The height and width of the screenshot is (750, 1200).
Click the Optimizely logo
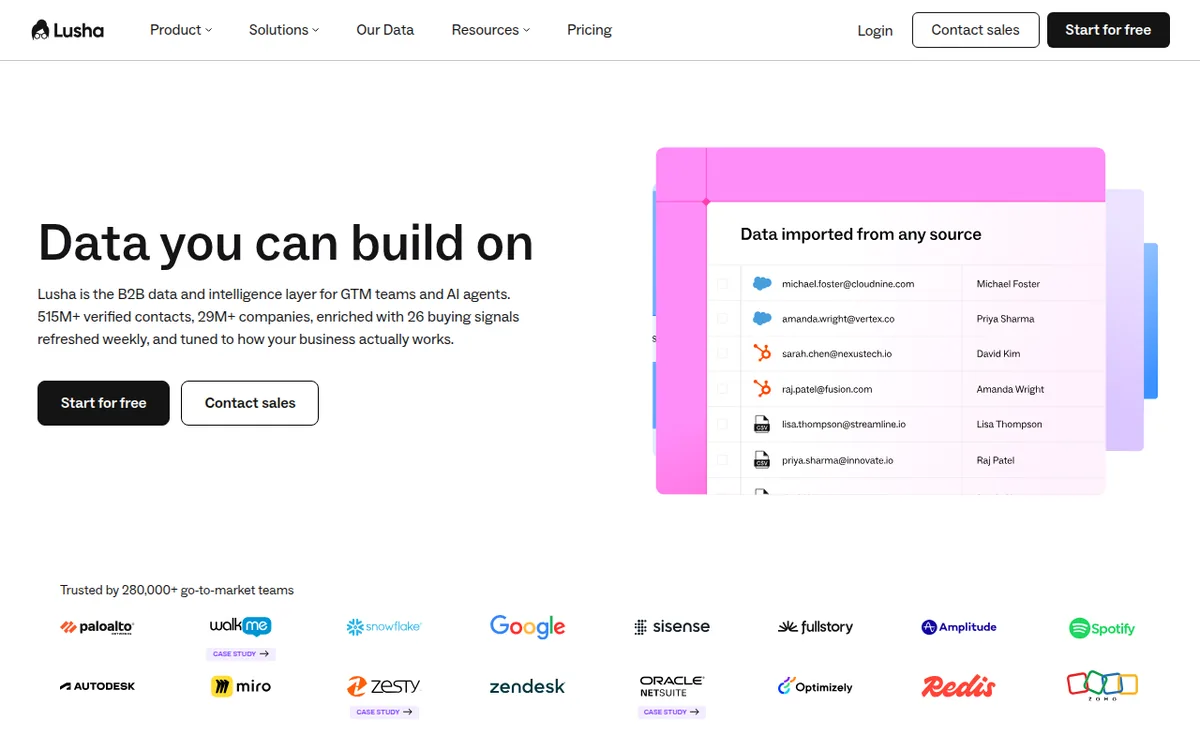(816, 687)
